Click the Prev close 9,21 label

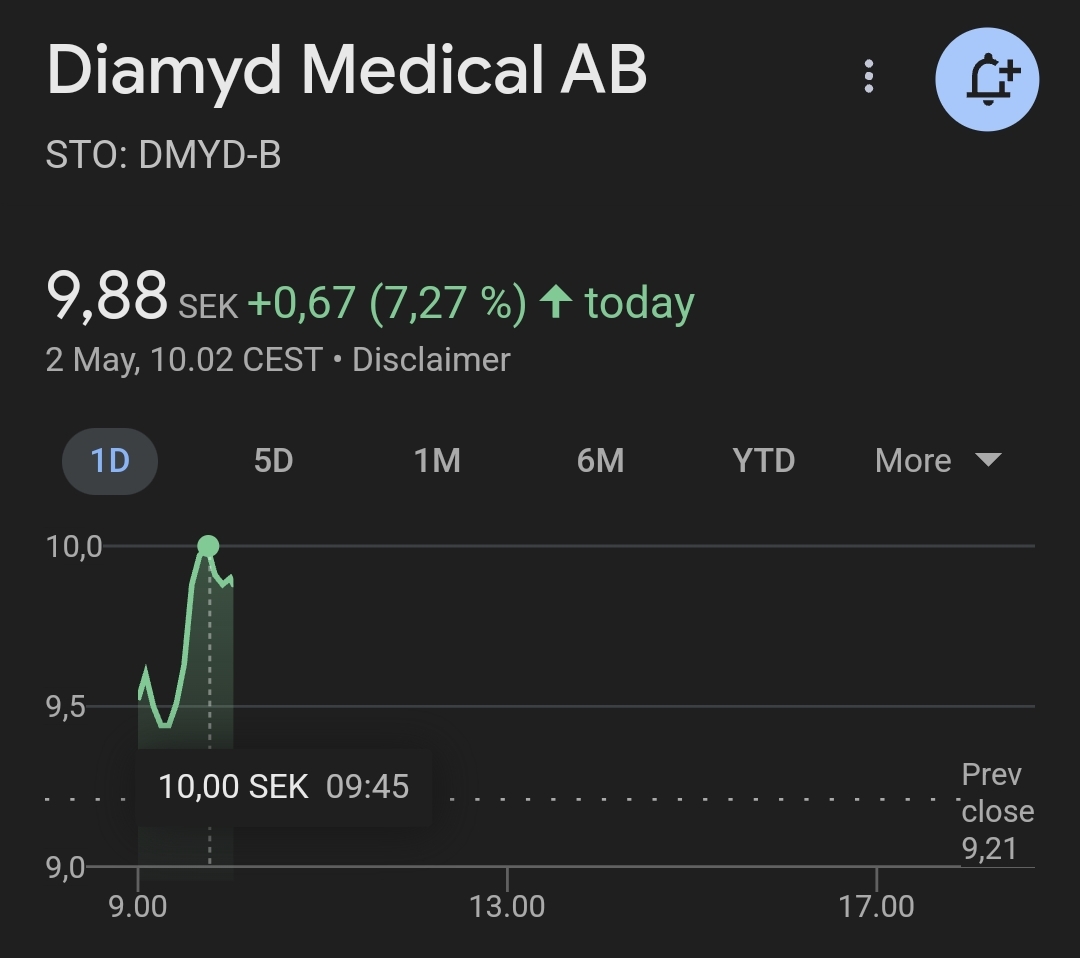click(x=997, y=812)
